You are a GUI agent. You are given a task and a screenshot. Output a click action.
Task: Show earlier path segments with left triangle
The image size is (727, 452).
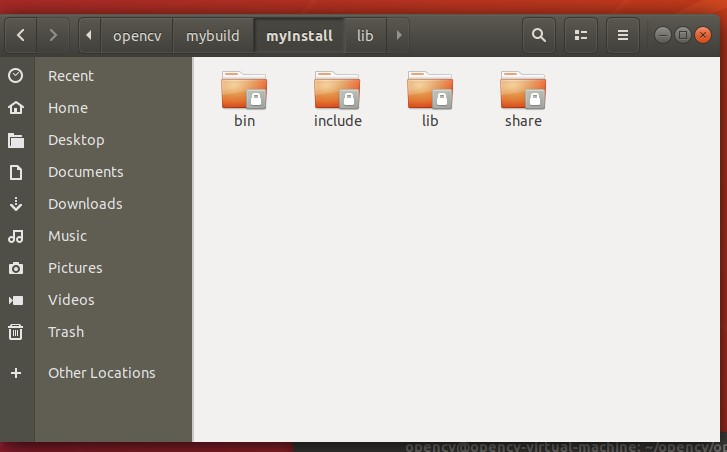point(89,35)
